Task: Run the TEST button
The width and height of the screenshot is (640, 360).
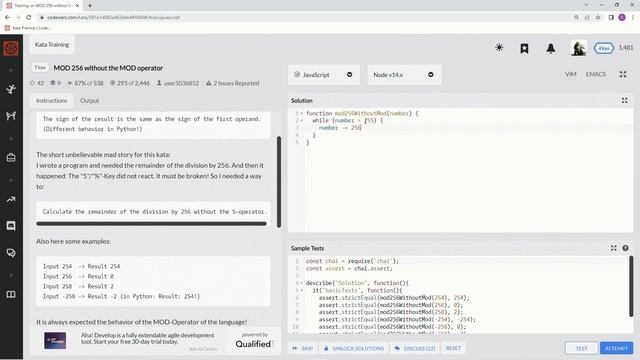Action: point(581,348)
